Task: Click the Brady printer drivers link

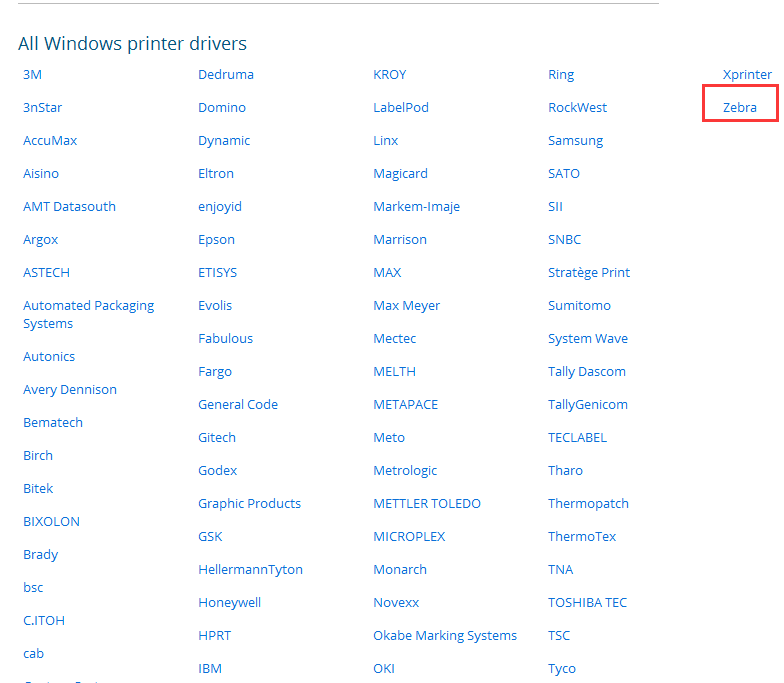Action: point(40,554)
